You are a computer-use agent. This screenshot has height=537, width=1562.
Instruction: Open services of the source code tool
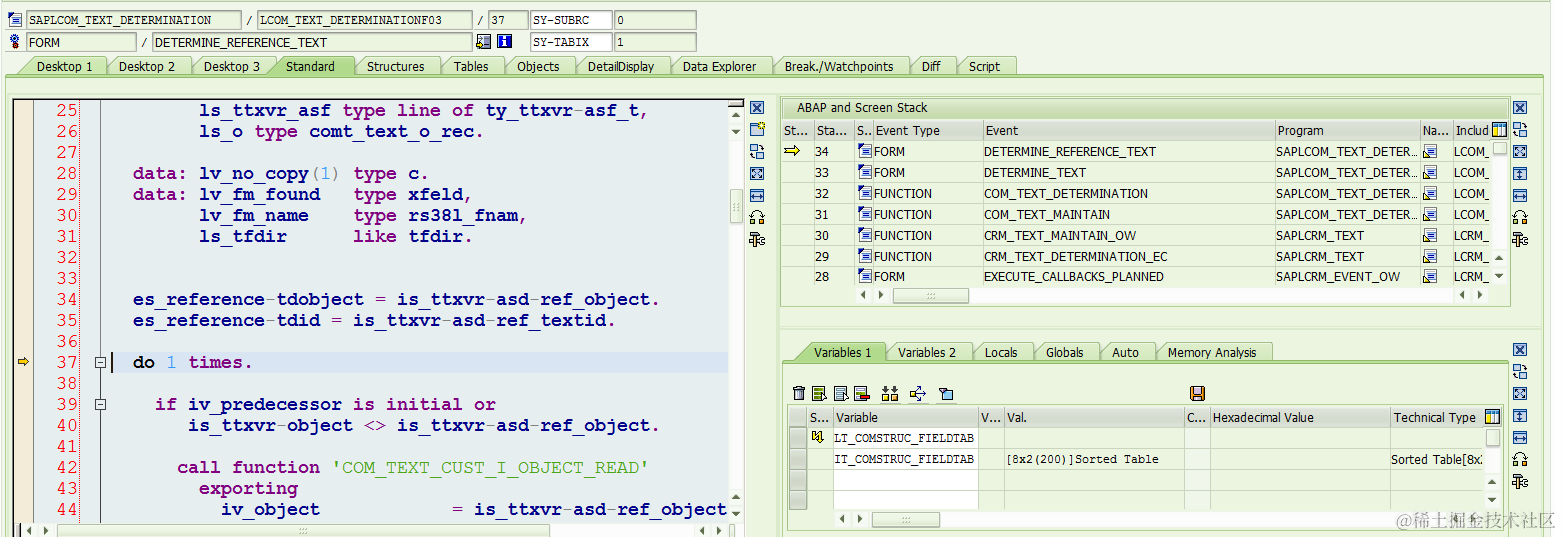[757, 217]
